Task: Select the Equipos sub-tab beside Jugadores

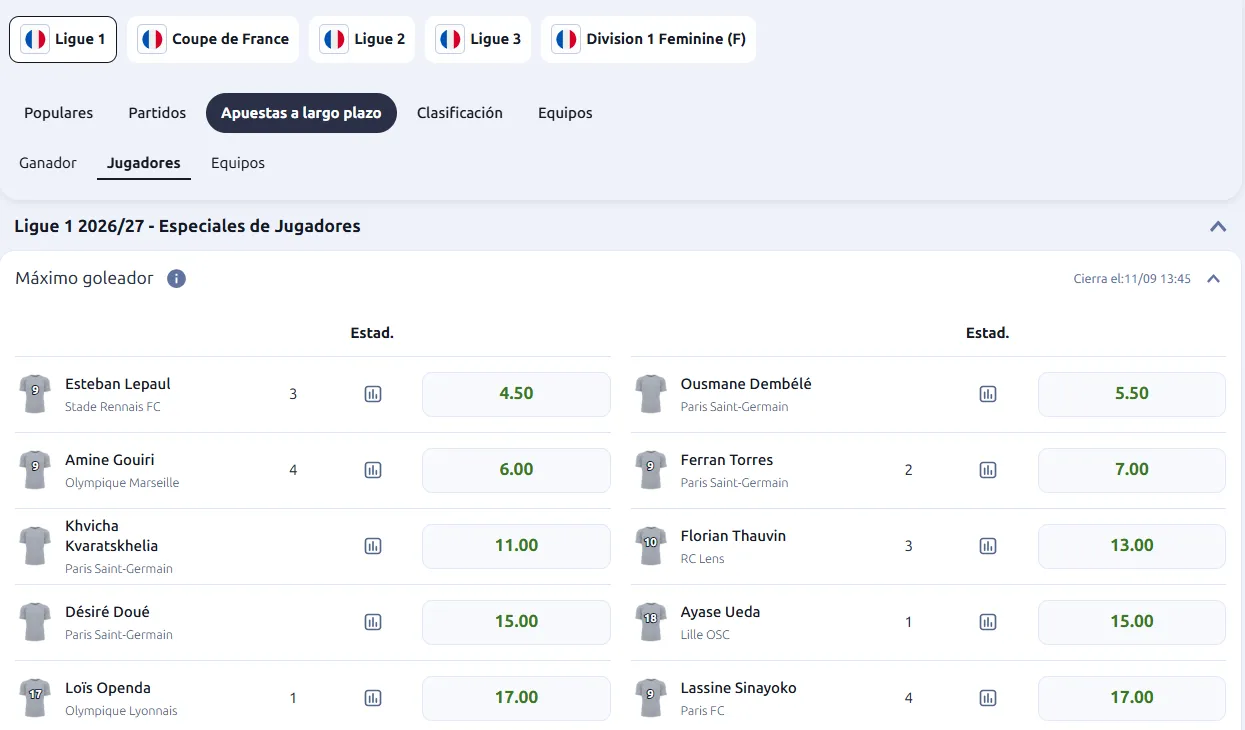Action: coord(238,162)
